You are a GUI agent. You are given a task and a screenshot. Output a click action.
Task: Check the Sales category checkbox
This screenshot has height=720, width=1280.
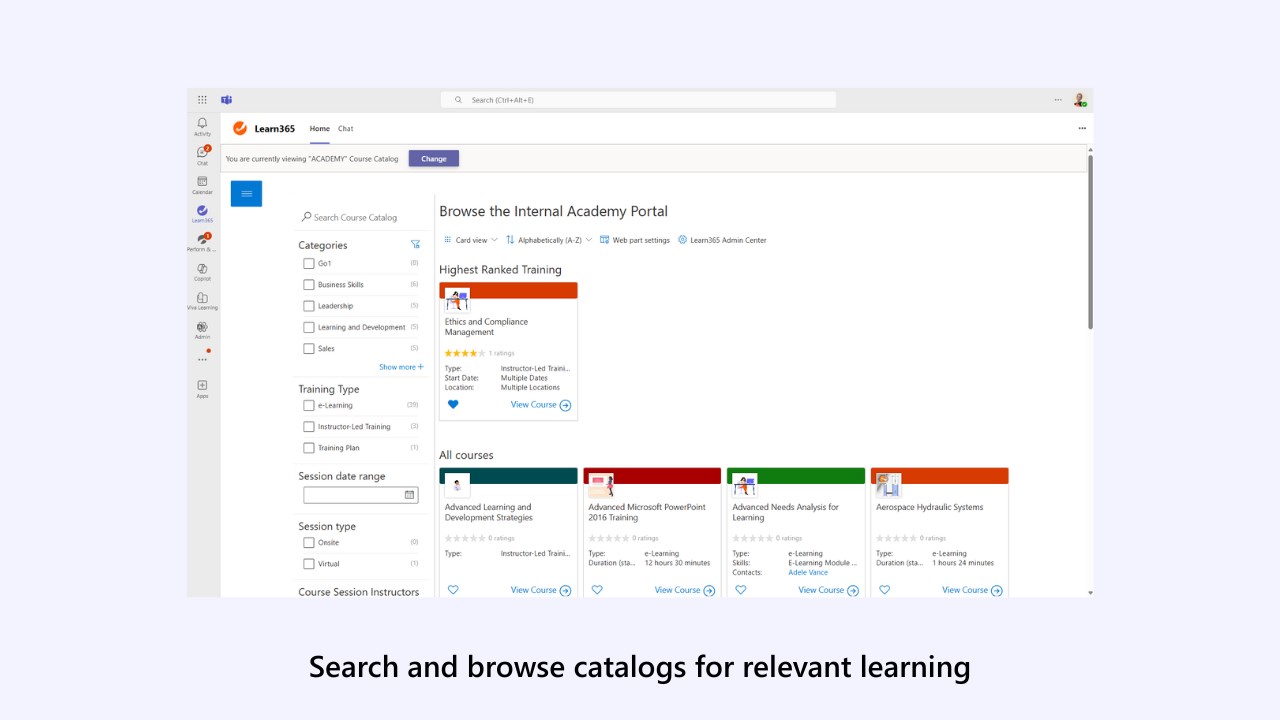click(x=309, y=349)
